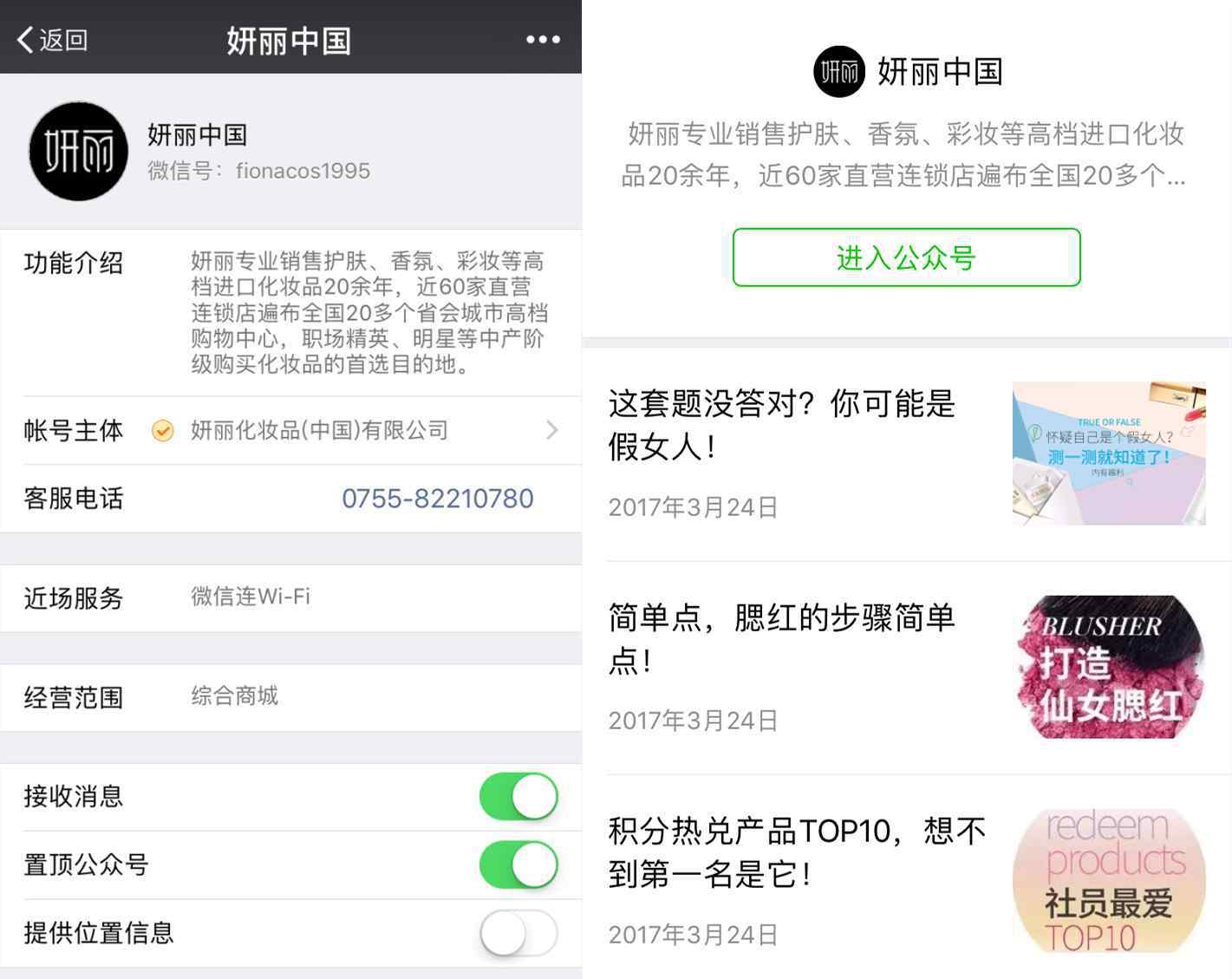The width and height of the screenshot is (1232, 979).
Task: Call the 0755-82210780 phone number link
Action: (437, 499)
